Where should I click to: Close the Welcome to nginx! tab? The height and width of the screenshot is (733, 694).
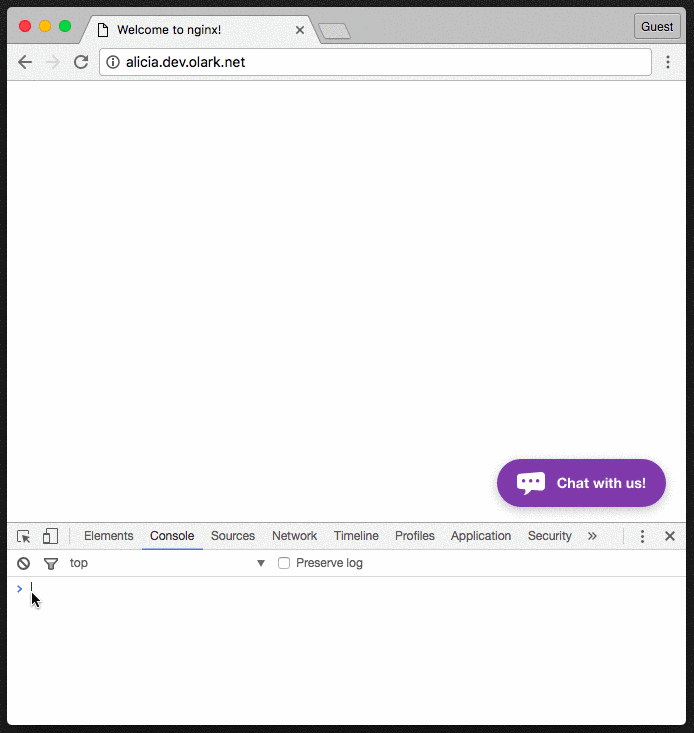coord(300,30)
